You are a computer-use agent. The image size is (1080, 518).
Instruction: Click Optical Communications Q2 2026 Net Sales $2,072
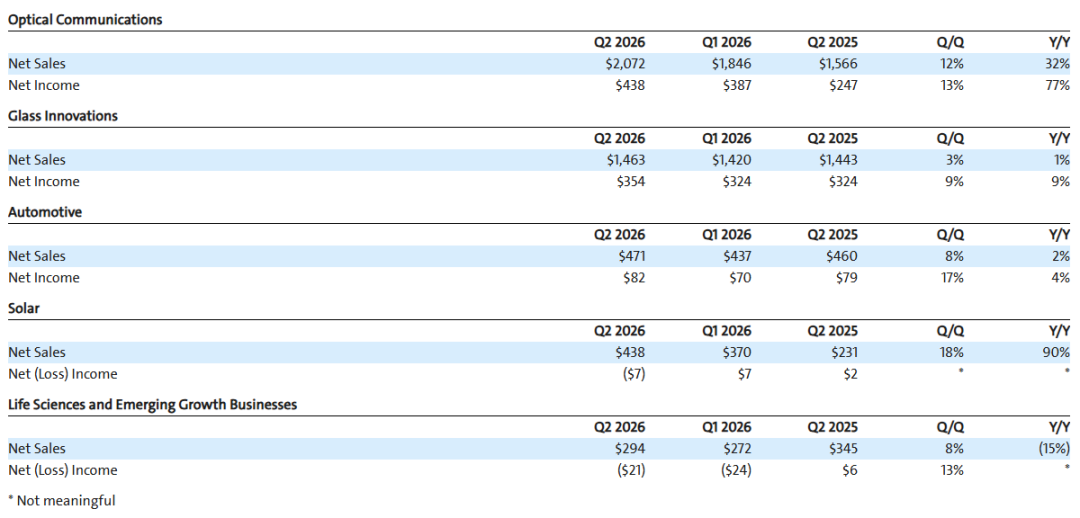[x=625, y=64]
